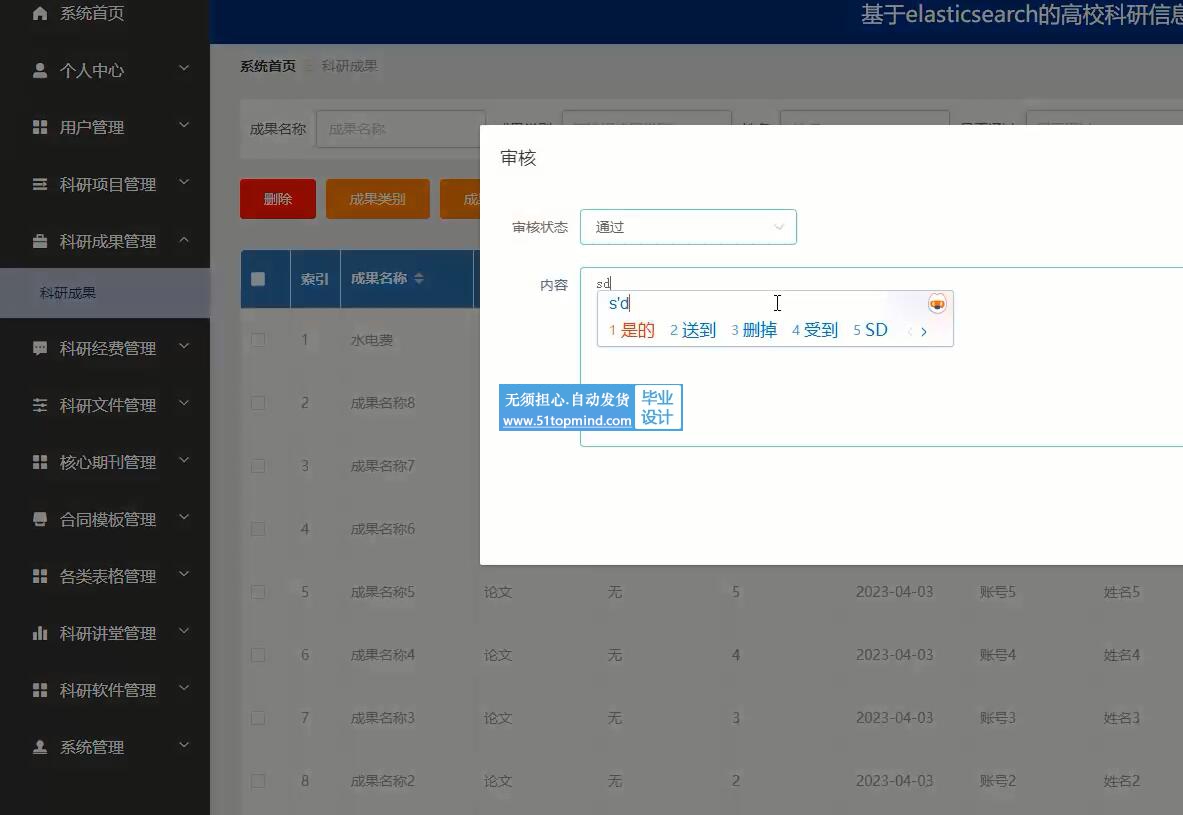
Task: Go to next IME candidate page arrow
Action: coord(923,331)
